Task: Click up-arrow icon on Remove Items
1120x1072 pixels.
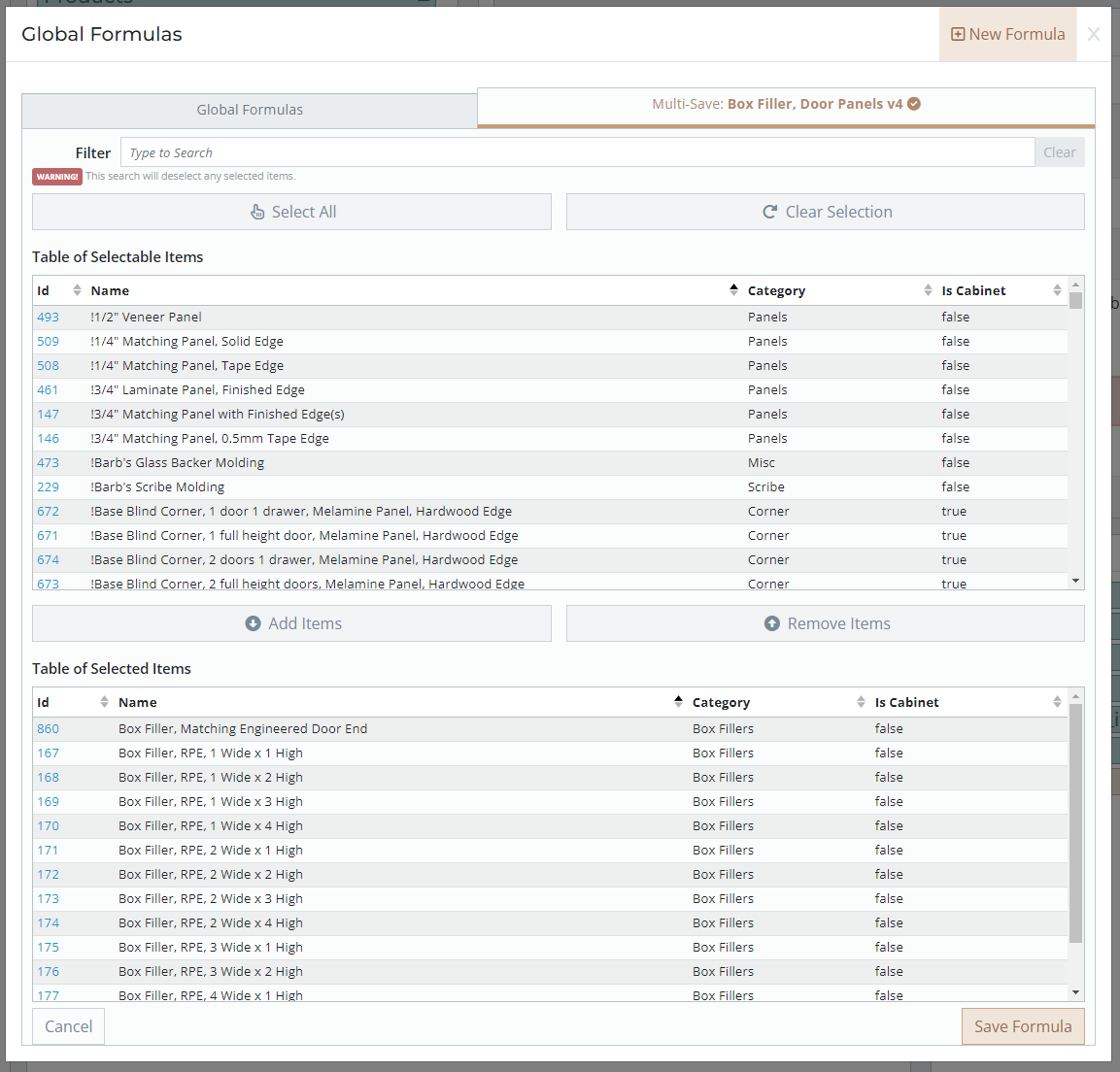Action: (772, 623)
